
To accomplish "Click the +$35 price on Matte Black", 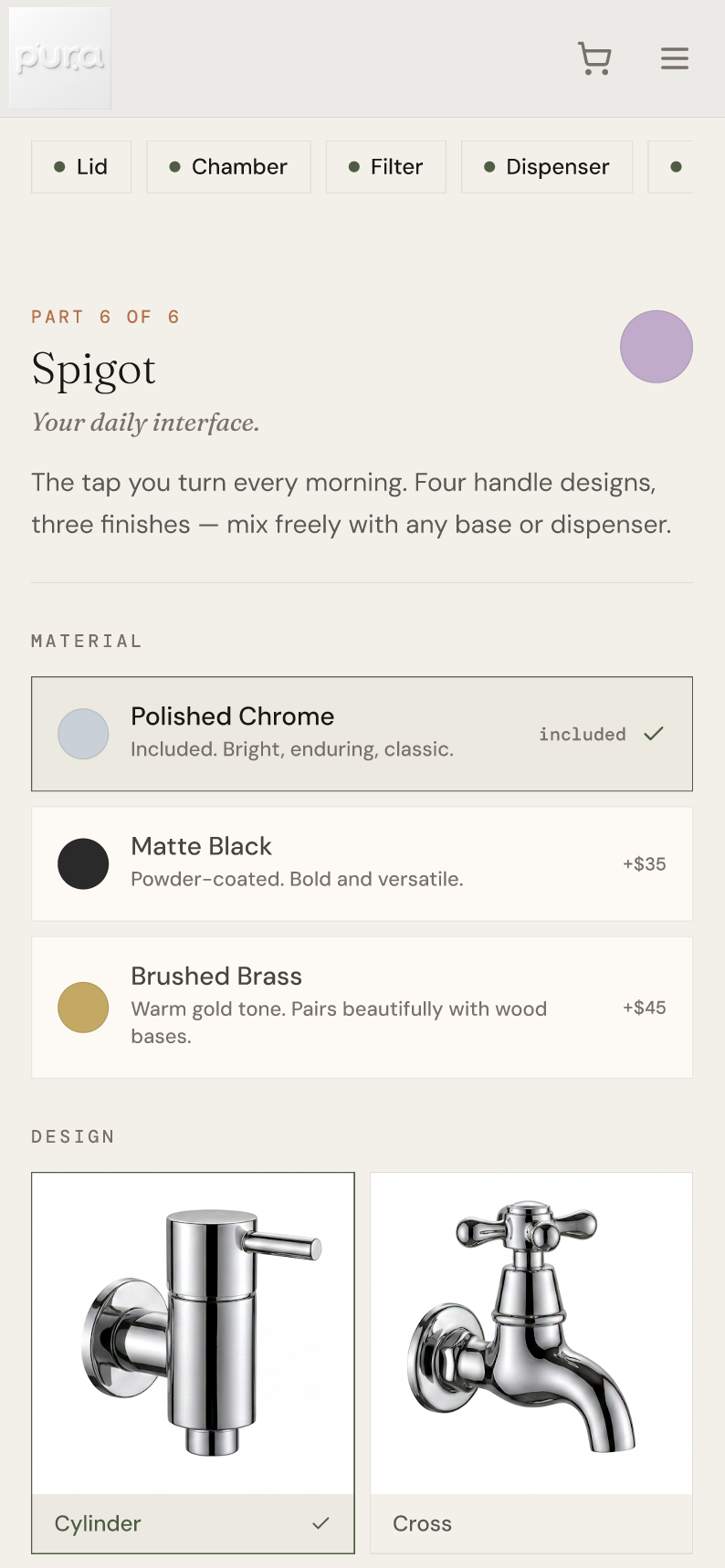I will (x=645, y=863).
